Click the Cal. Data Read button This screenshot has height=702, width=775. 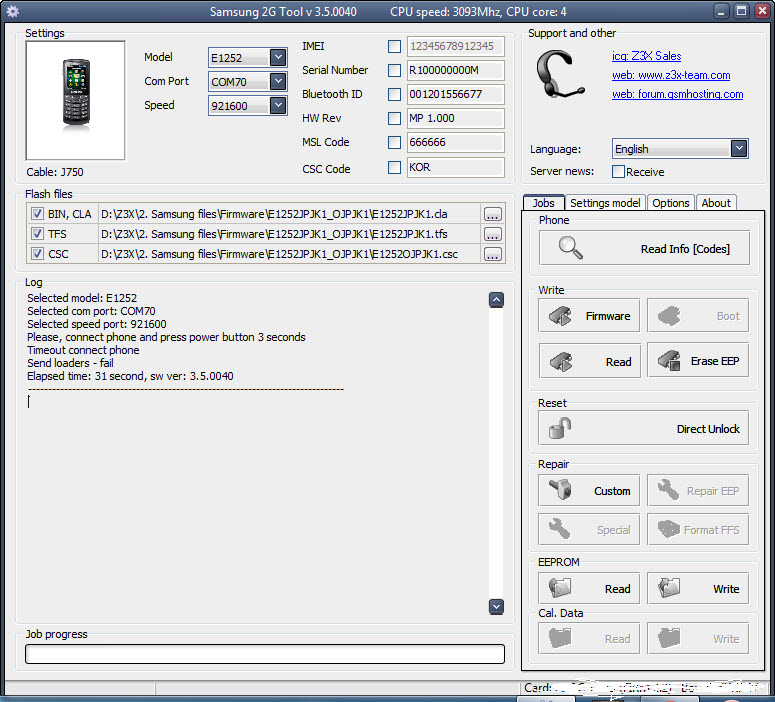589,638
